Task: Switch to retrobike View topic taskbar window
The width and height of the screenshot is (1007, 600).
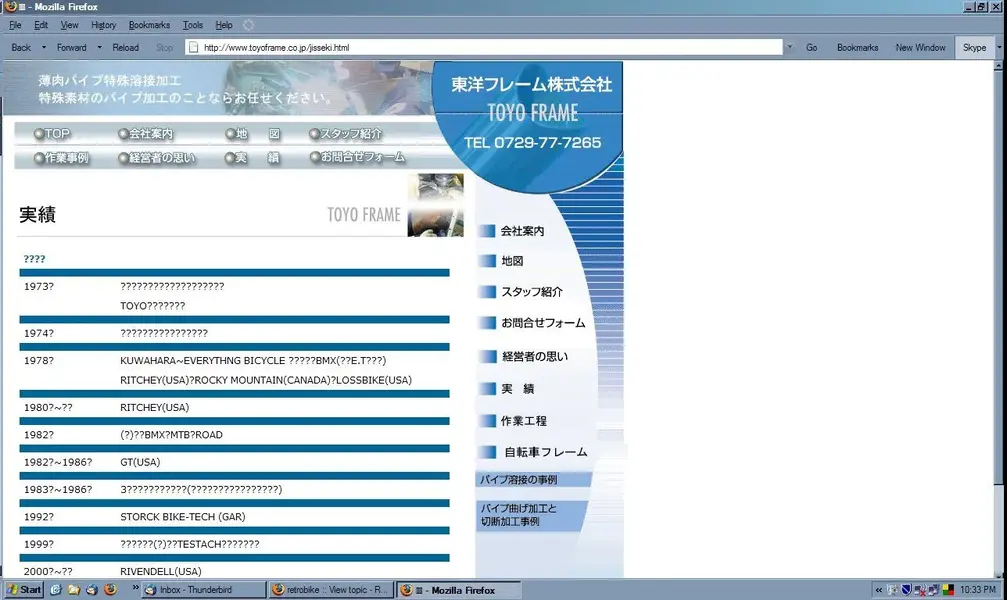Action: tap(331, 590)
